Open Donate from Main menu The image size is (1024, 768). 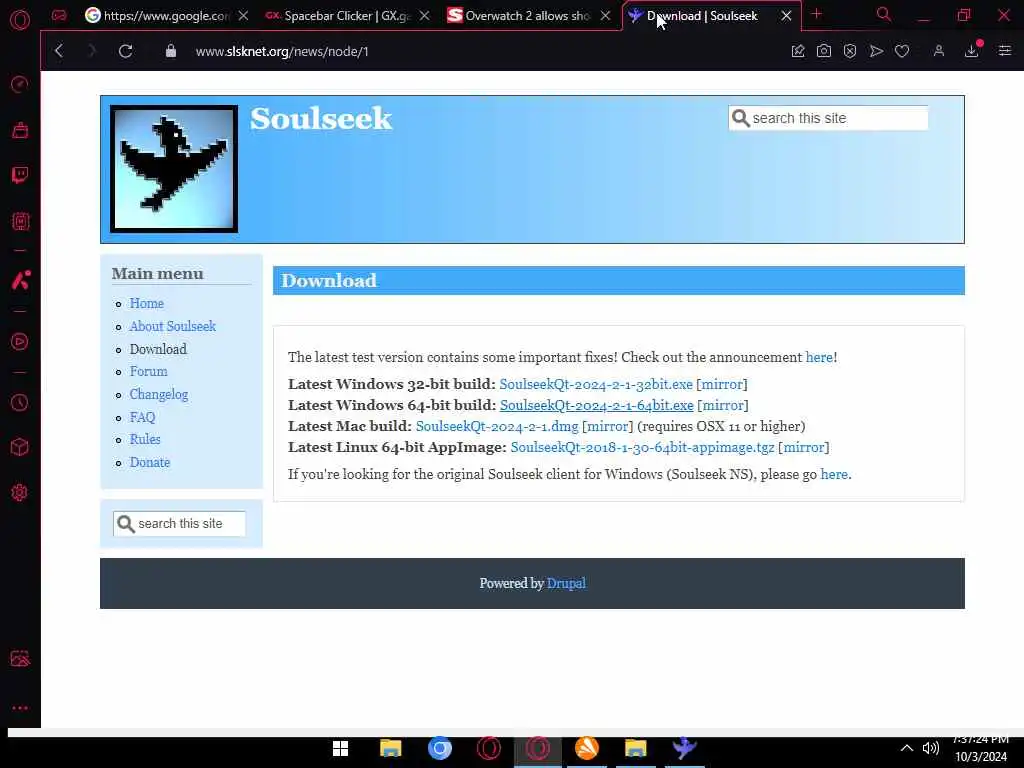pos(150,462)
